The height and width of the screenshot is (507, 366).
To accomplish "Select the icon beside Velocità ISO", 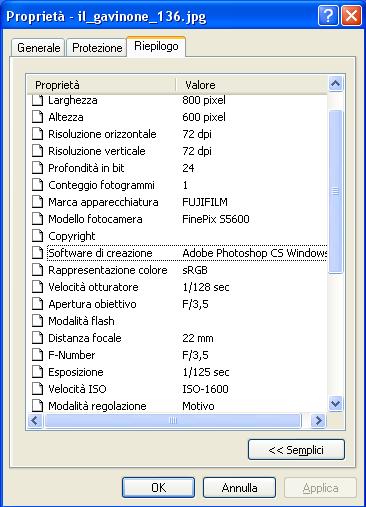I will [x=37, y=389].
